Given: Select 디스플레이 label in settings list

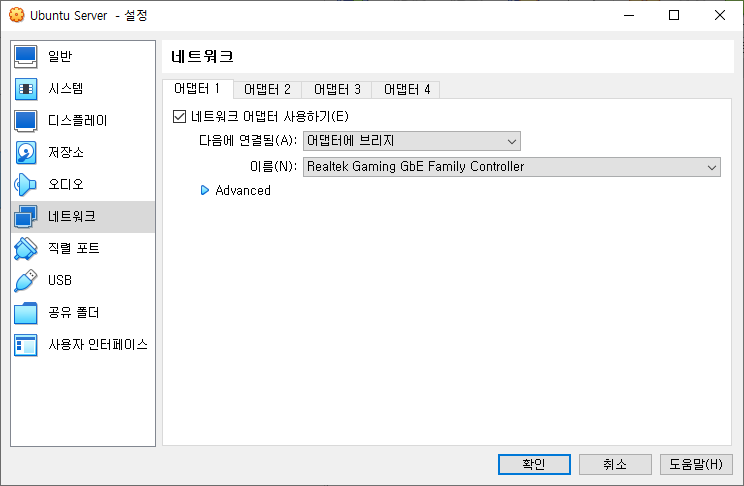Looking at the screenshot, I should 78,121.
